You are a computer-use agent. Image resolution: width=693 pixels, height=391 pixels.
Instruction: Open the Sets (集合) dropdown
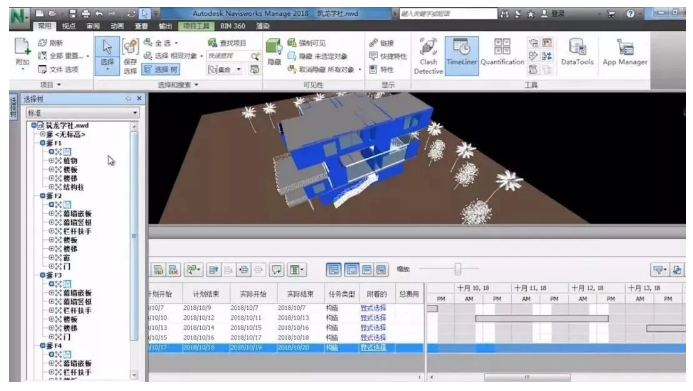point(225,69)
